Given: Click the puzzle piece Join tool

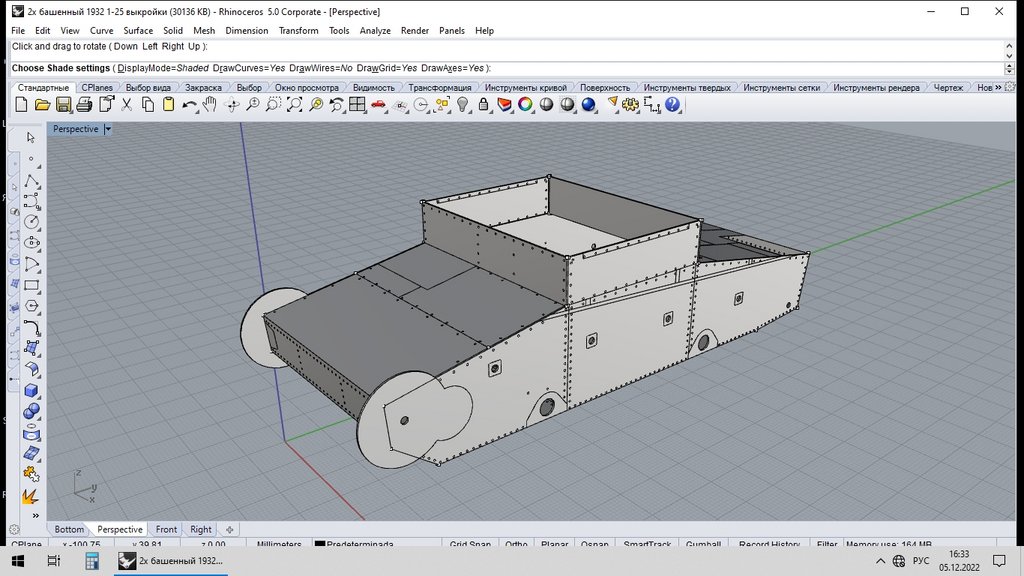Looking at the screenshot, I should [31, 473].
